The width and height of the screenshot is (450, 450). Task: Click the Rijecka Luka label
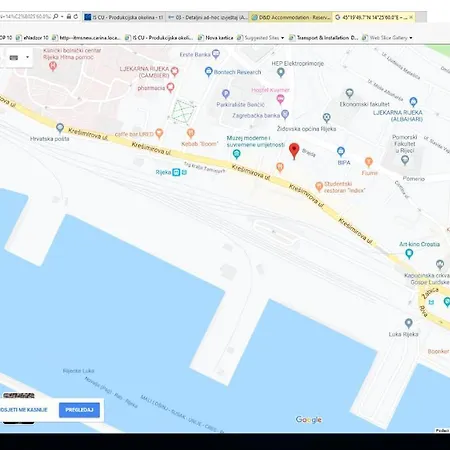pos(79,371)
